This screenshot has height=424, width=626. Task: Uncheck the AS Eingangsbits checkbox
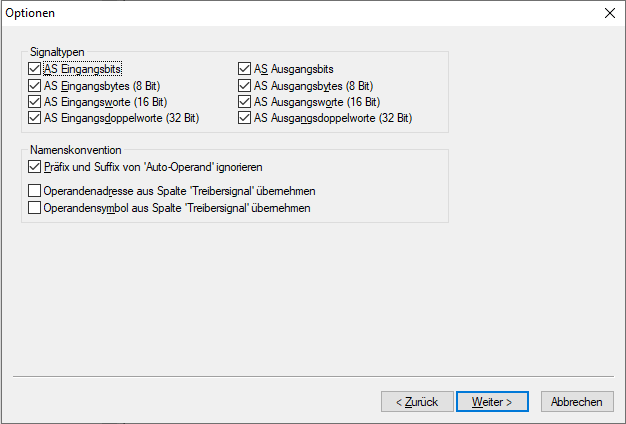(36, 69)
